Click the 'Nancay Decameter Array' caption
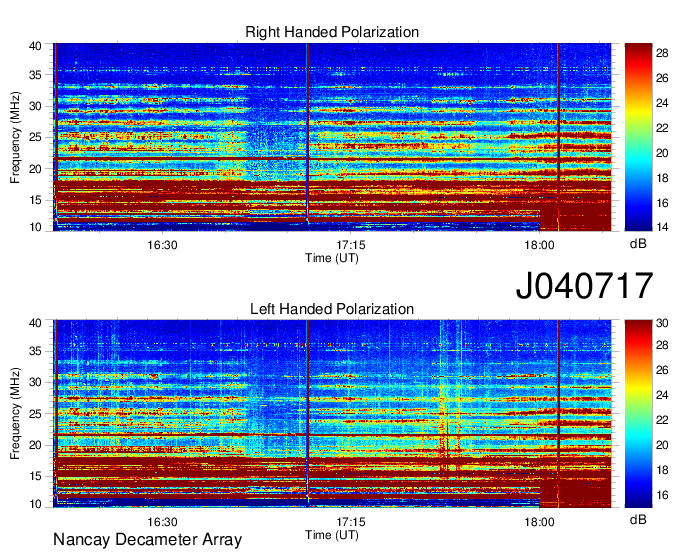Screen dimensions: 680x552 pos(147,539)
